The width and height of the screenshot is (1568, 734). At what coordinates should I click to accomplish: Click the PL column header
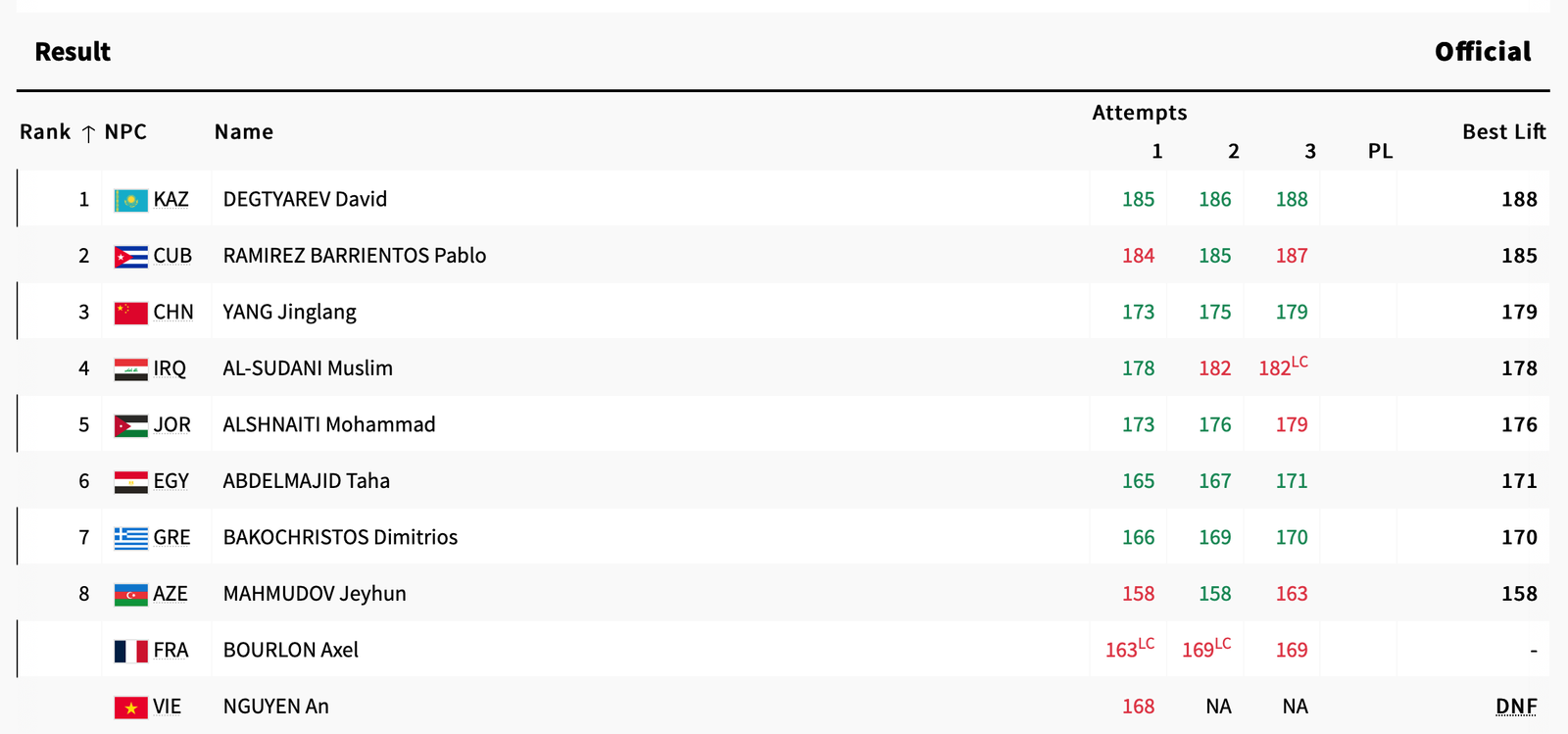(1380, 152)
